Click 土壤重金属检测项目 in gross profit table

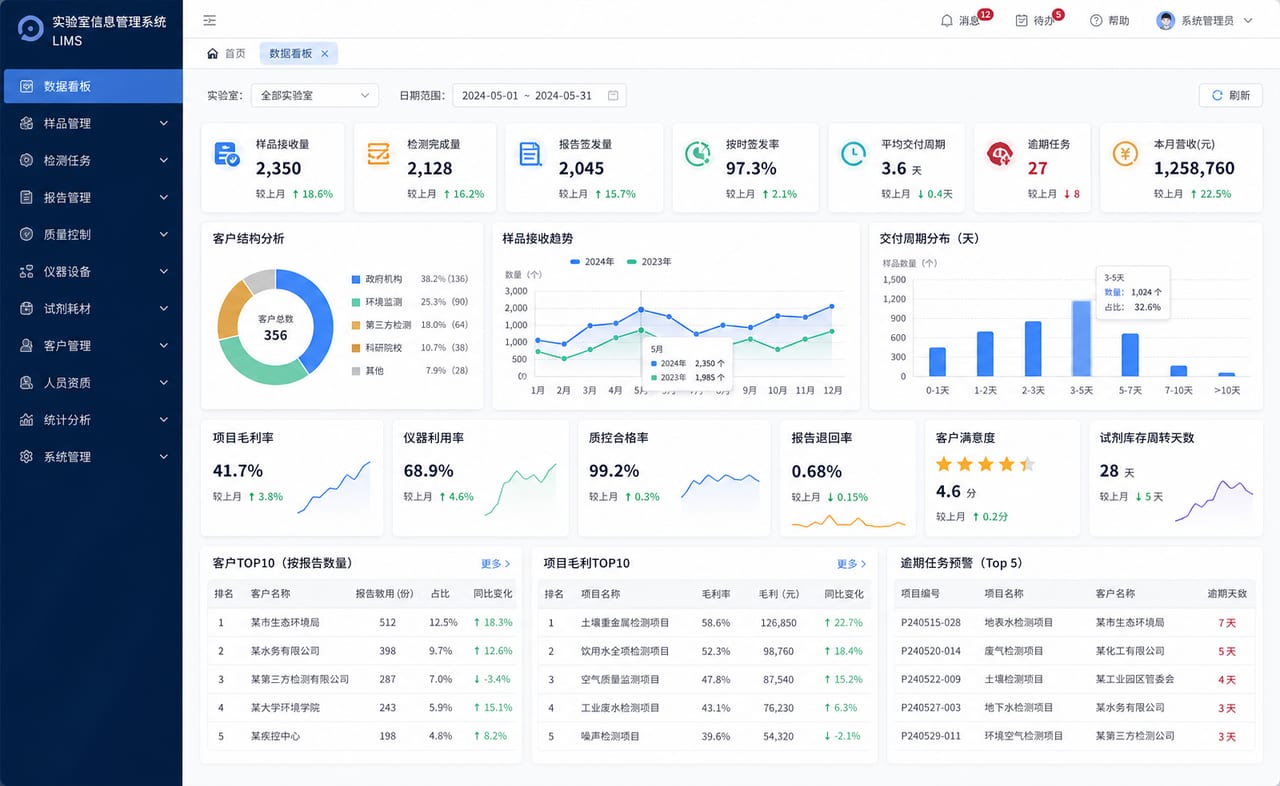tap(625, 622)
